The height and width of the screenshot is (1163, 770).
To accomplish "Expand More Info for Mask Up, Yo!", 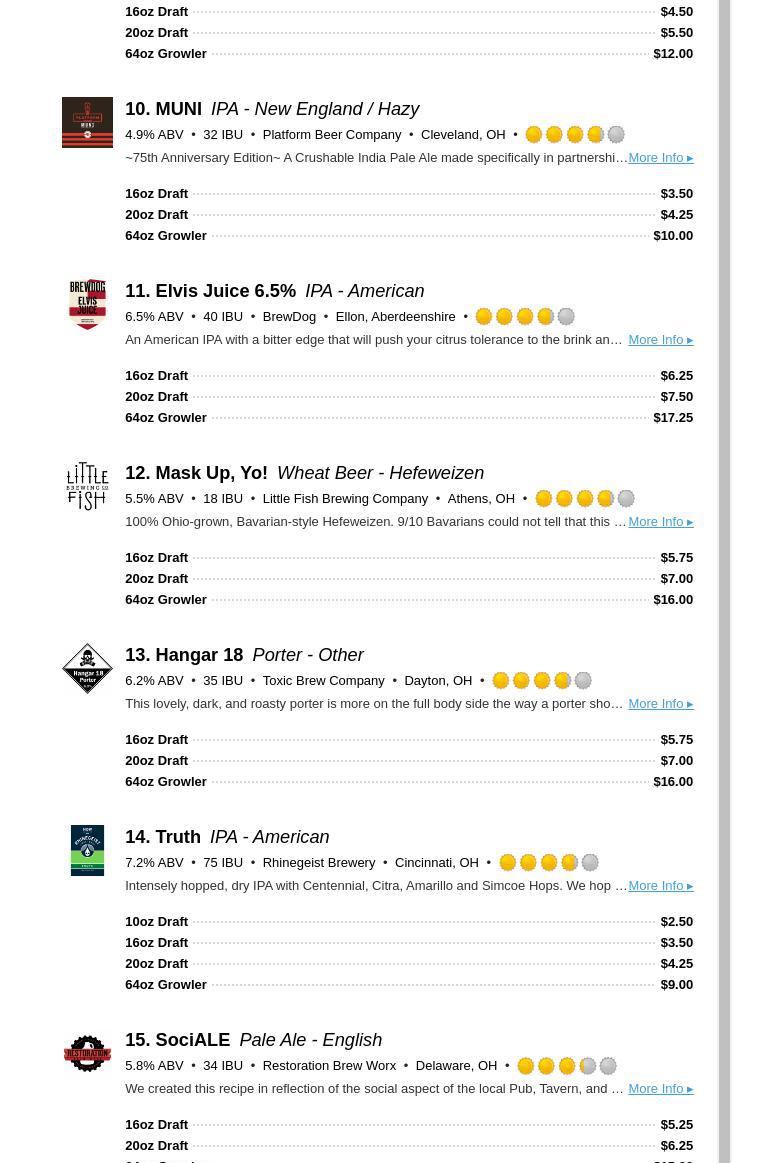I will [x=660, y=522].
